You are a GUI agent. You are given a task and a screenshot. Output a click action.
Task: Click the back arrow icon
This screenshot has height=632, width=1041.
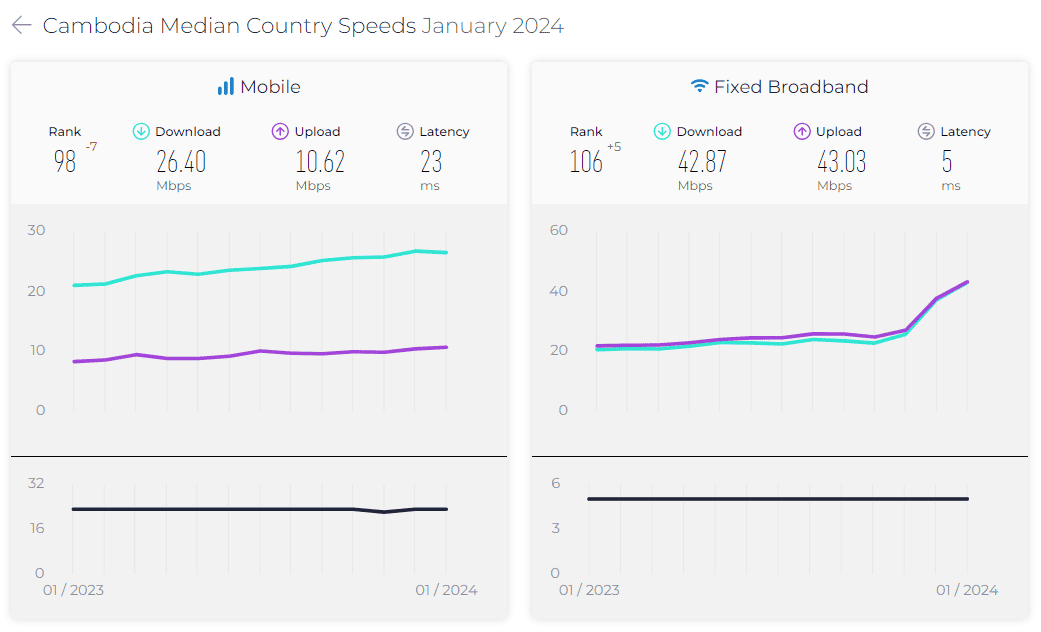pyautogui.click(x=20, y=25)
